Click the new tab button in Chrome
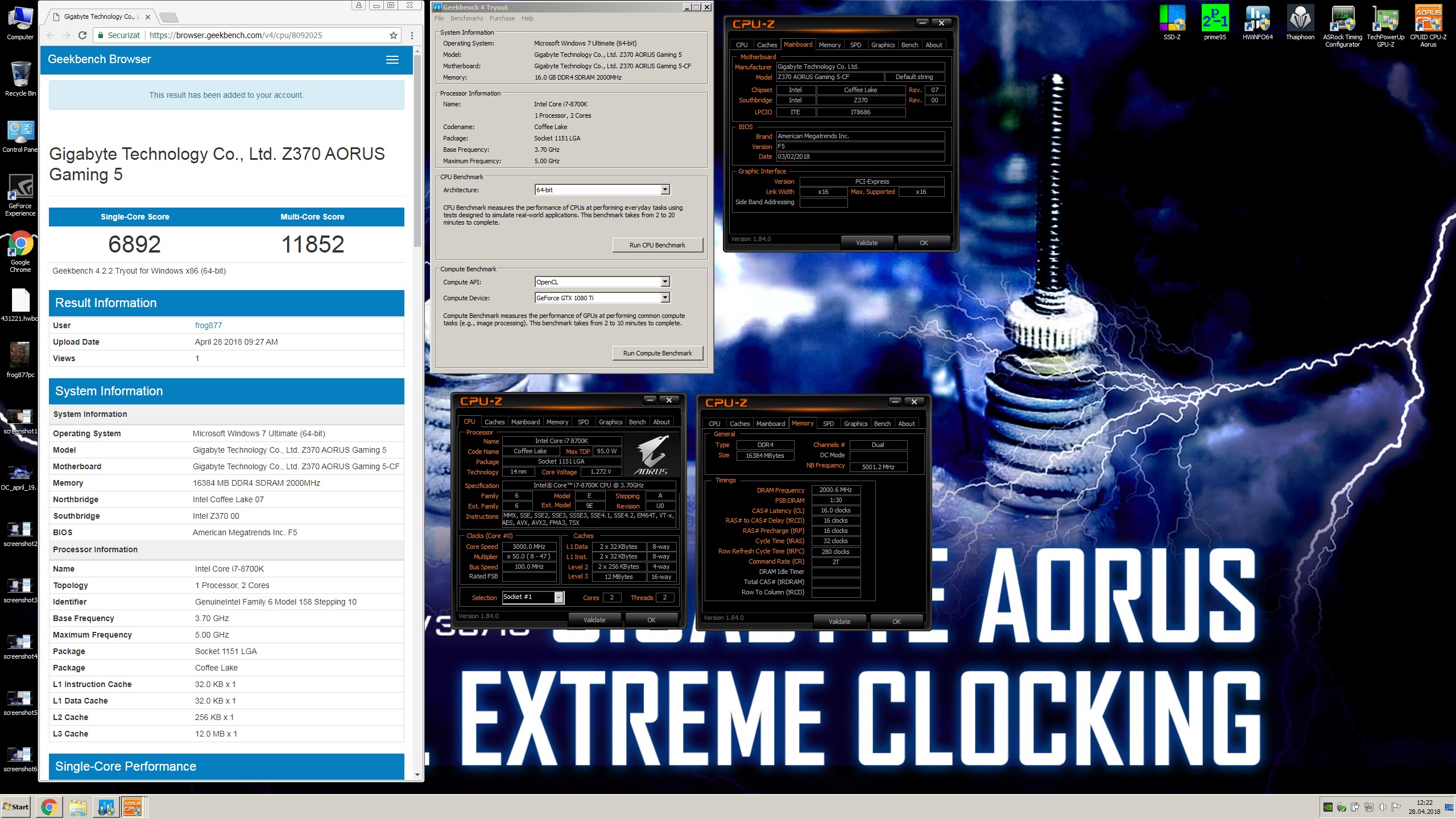The image size is (1456, 819). click(168, 17)
